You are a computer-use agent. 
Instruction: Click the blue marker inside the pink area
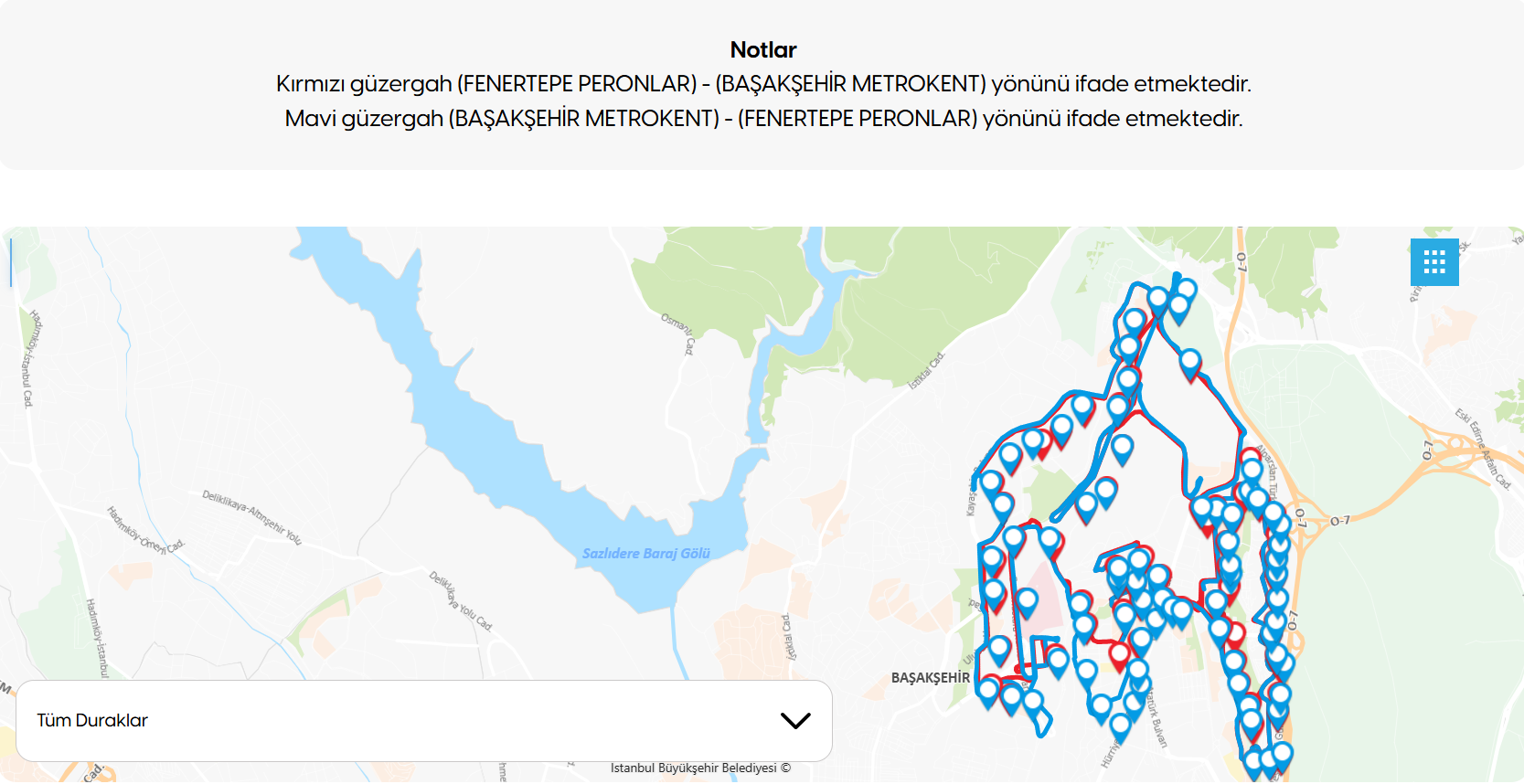click(x=1027, y=600)
